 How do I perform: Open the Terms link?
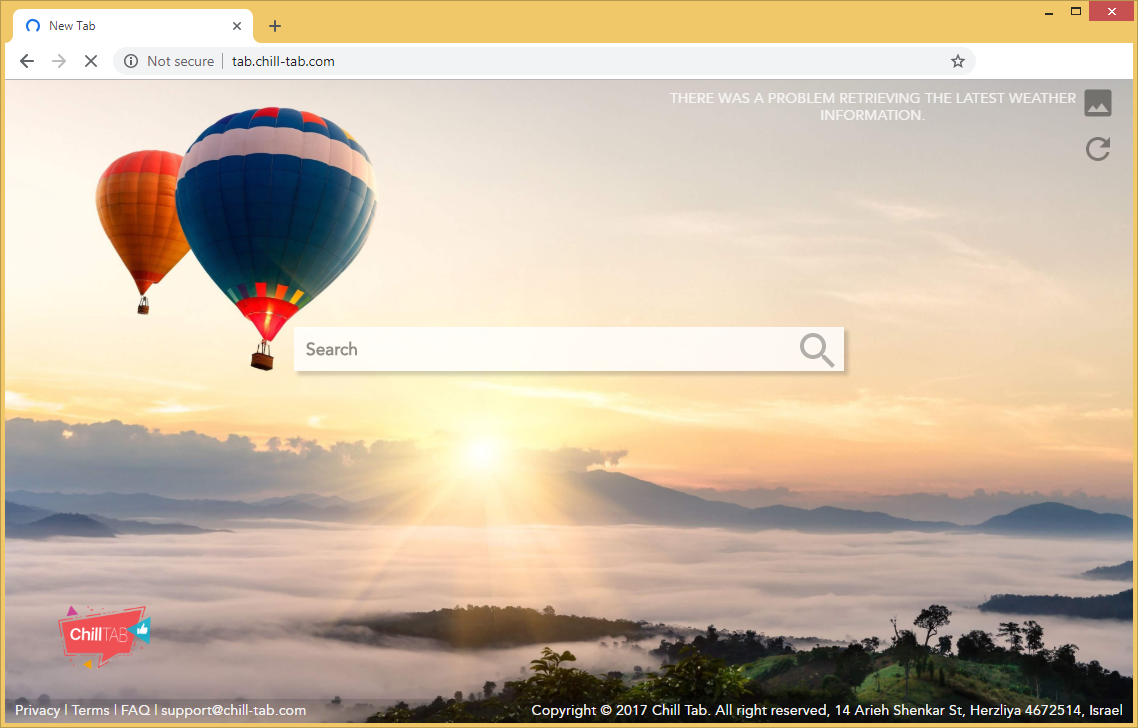click(x=90, y=710)
